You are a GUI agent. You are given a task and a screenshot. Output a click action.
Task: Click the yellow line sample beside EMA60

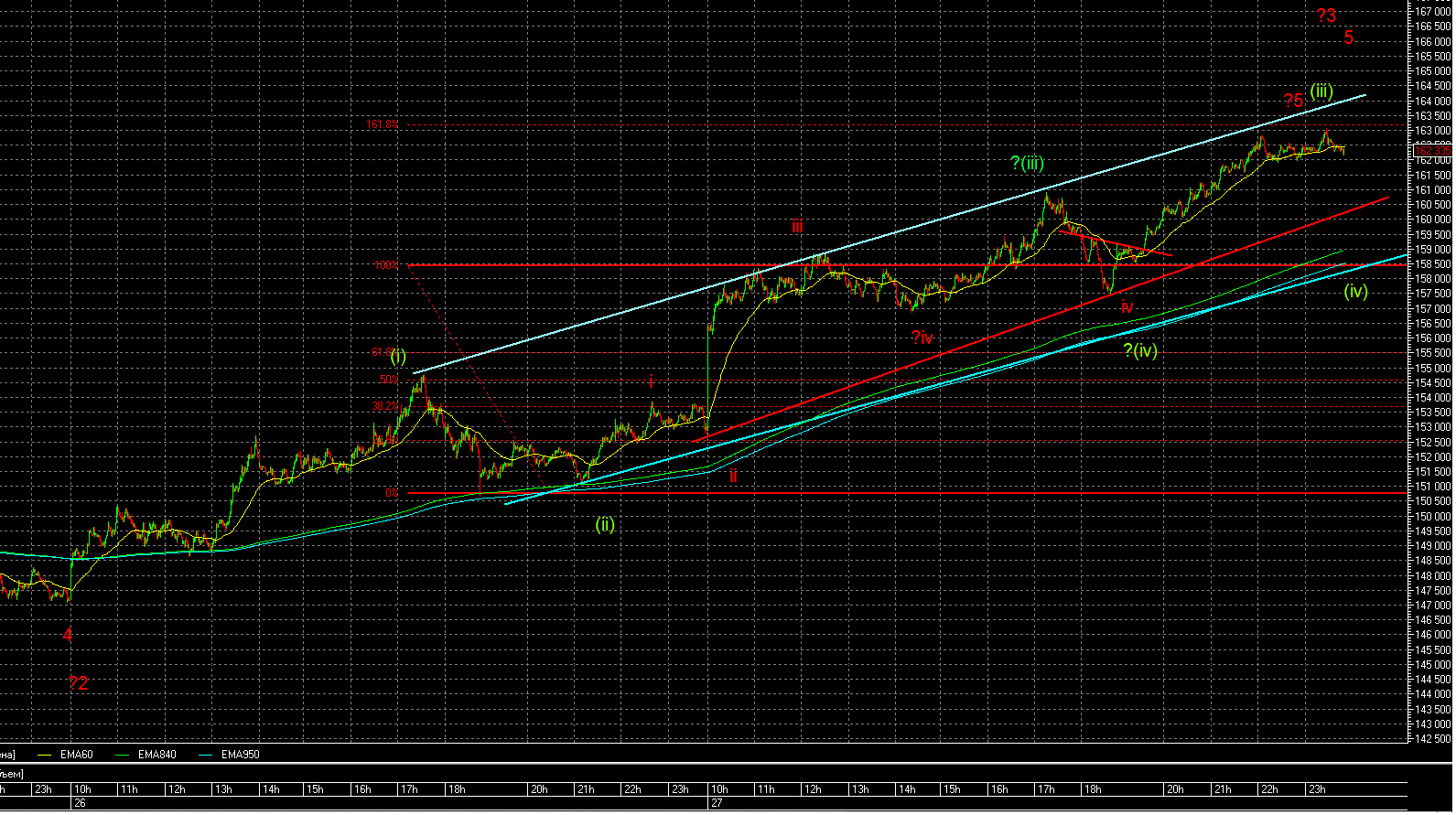click(45, 756)
